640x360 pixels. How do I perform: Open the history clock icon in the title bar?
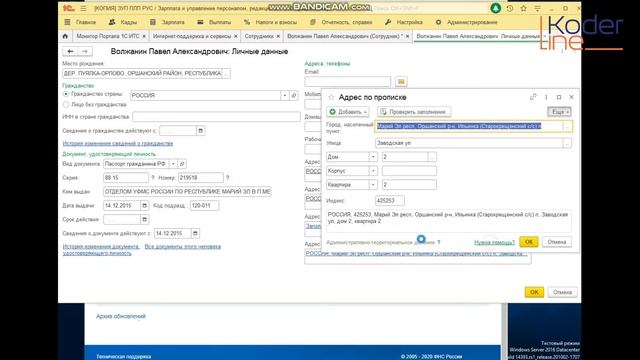pyautogui.click(x=510, y=8)
